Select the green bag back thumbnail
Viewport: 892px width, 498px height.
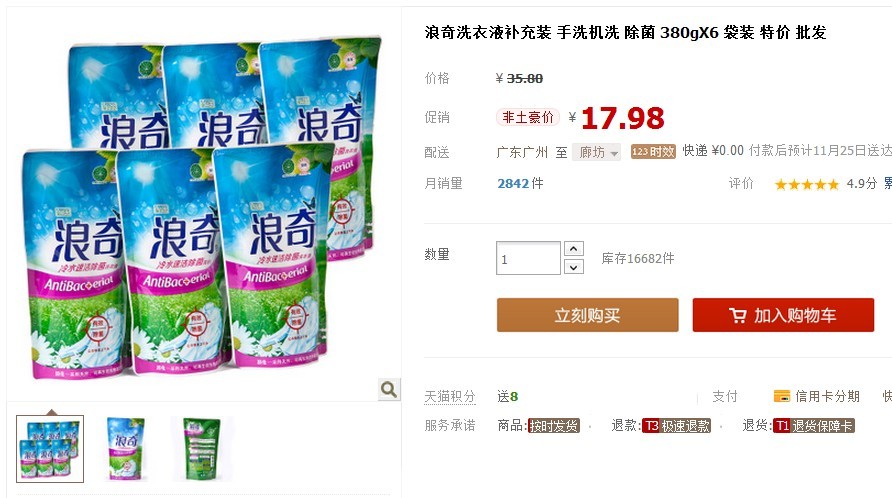click(201, 449)
